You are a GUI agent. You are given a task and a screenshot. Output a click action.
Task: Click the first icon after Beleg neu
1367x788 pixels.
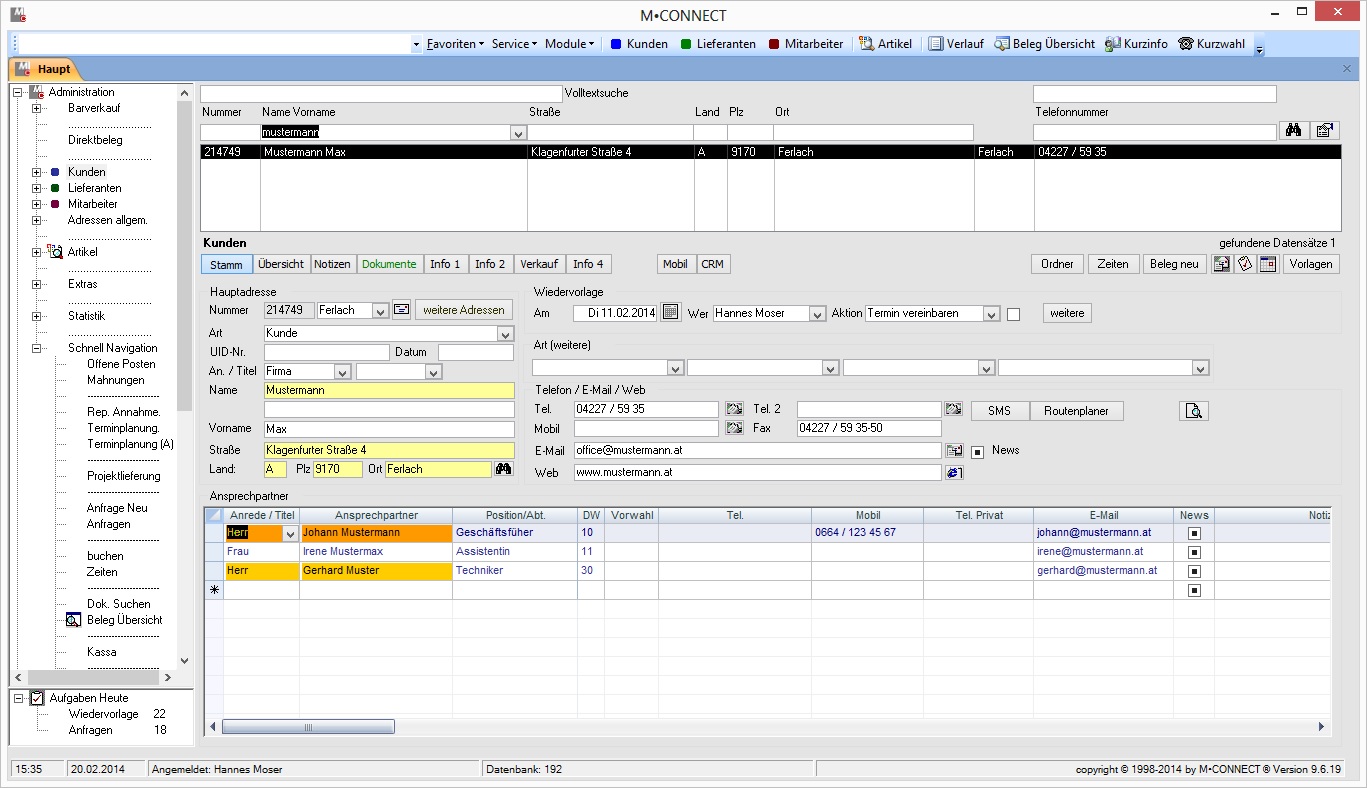point(1222,264)
